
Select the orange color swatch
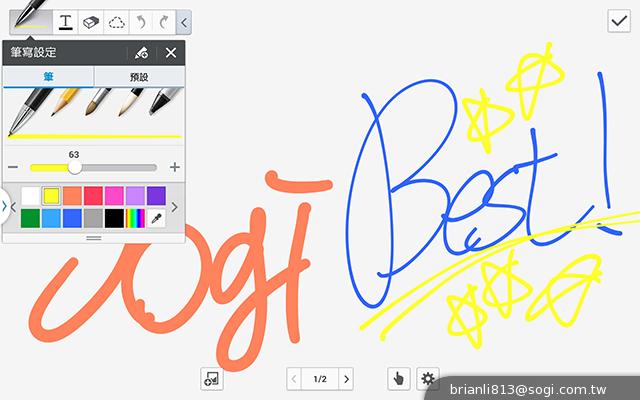click(72, 196)
